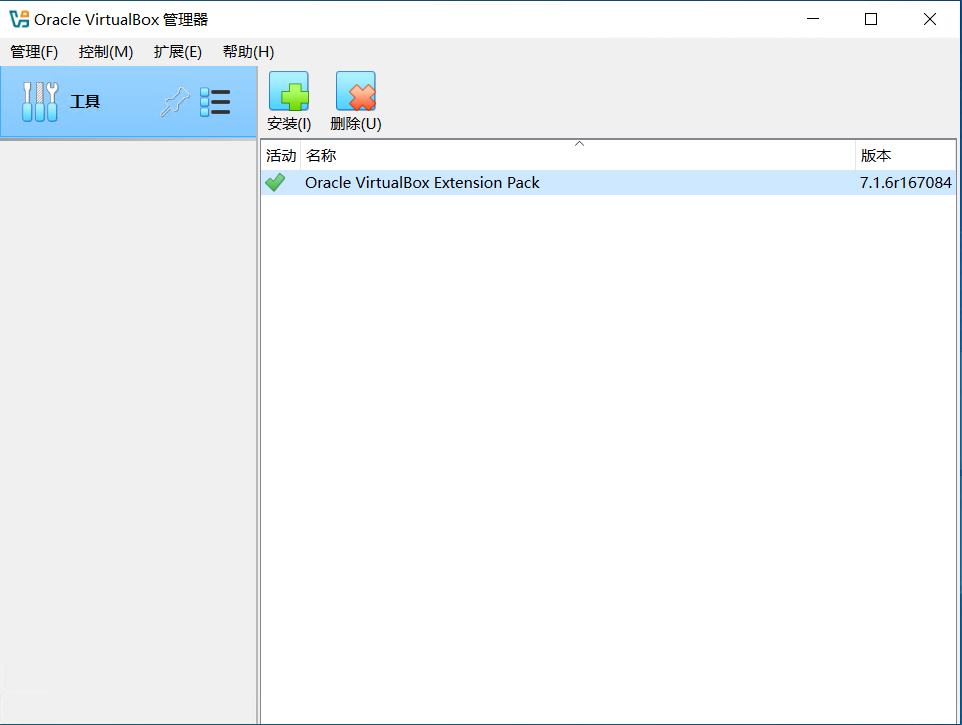Screen dimensions: 962x725
Task: Sort by the 活动 column header
Action: coord(281,156)
